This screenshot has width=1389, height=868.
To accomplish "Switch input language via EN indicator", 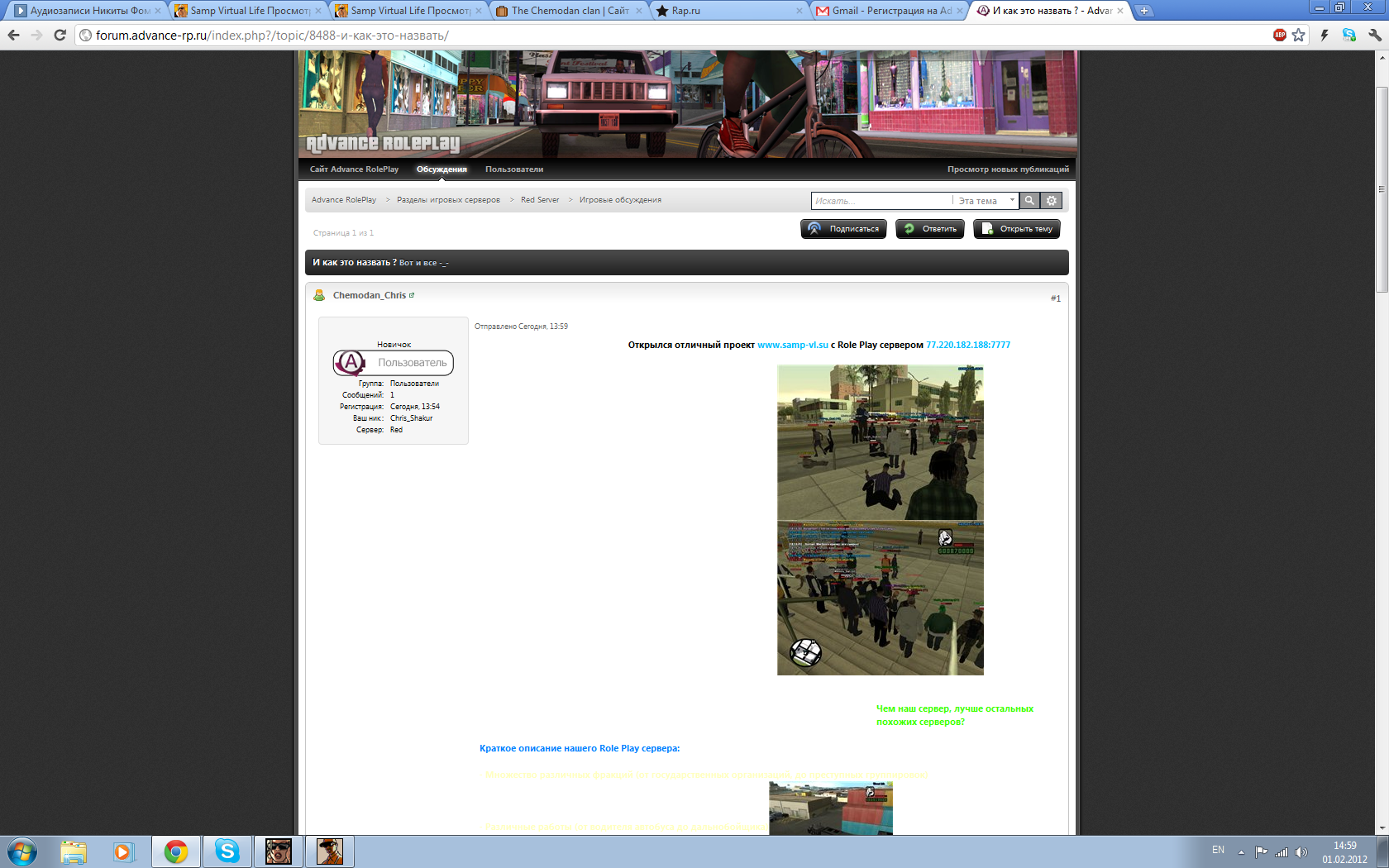I will (1218, 850).
